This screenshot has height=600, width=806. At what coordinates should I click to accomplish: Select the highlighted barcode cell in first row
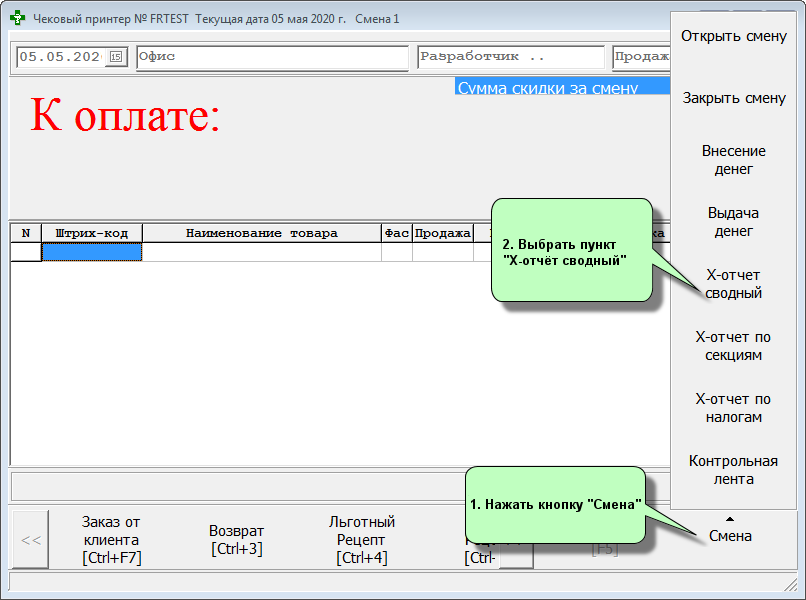point(92,252)
